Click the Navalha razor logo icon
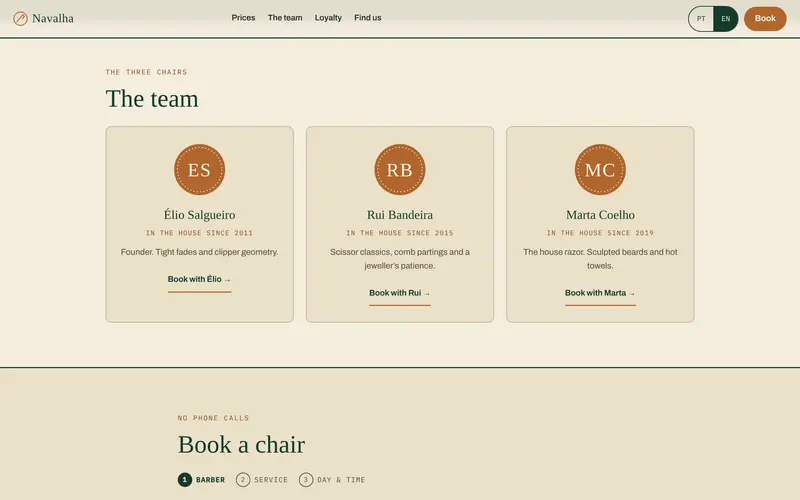 (x=20, y=19)
